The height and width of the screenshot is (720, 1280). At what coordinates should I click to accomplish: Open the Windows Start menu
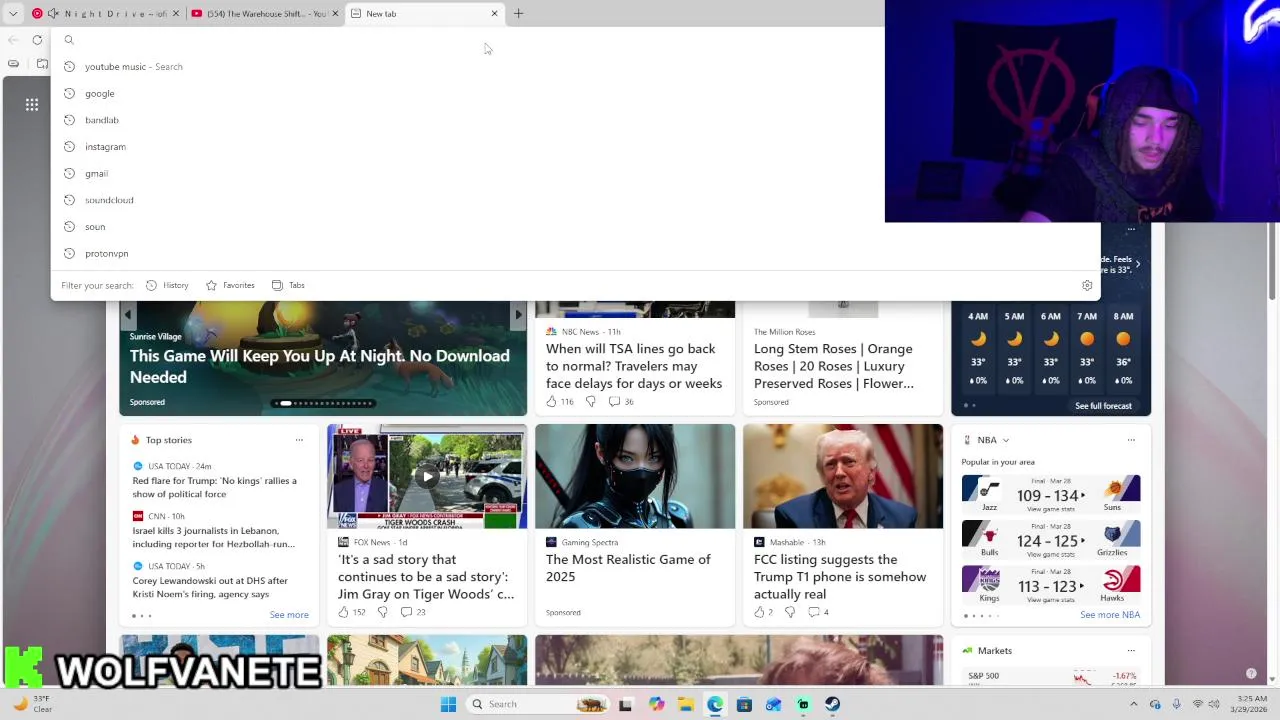tap(448, 704)
